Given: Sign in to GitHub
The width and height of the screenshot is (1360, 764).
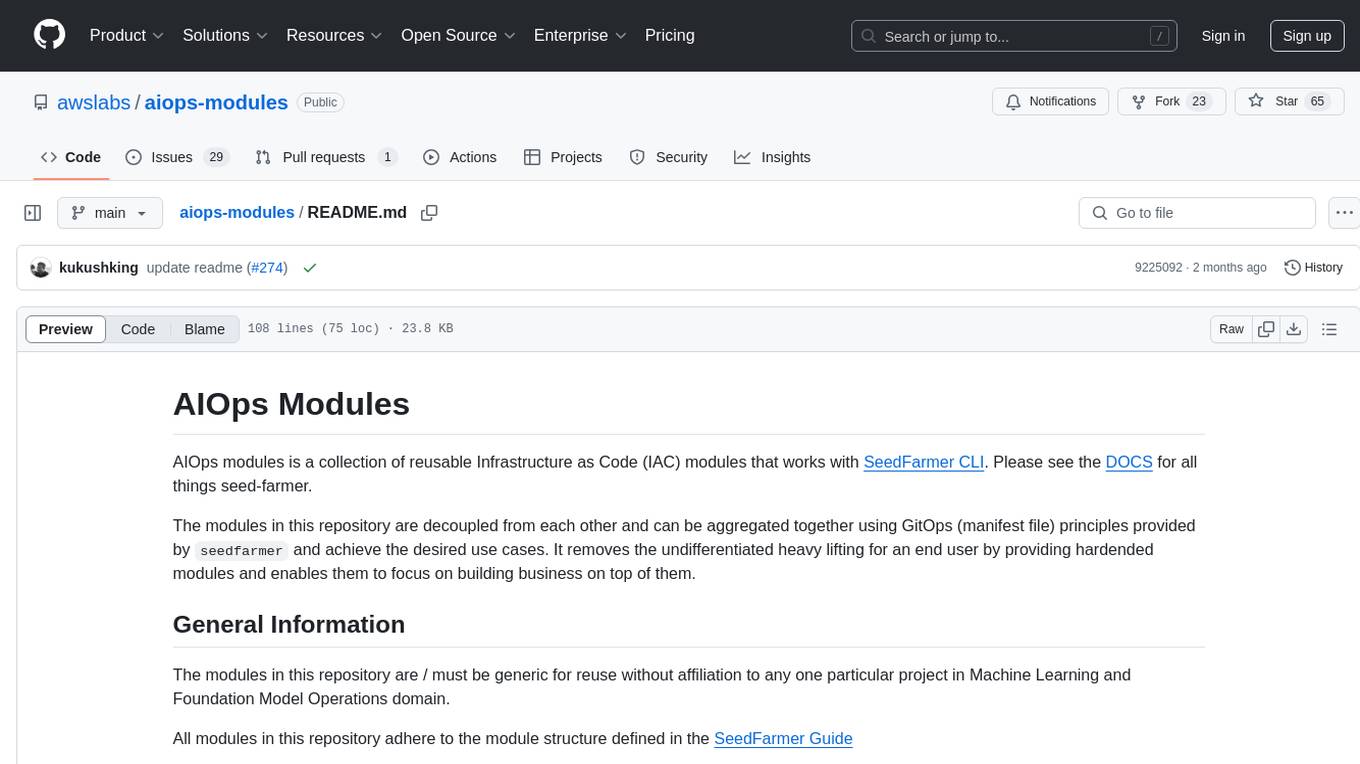Looking at the screenshot, I should coord(1223,36).
